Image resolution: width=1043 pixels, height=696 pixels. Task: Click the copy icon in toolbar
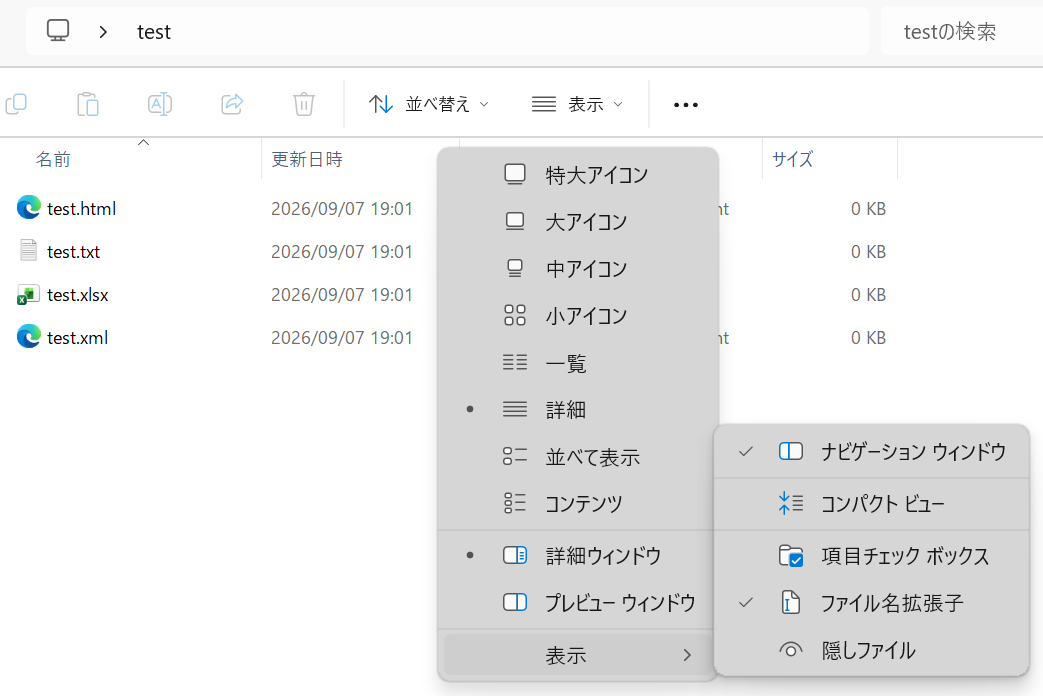16,104
